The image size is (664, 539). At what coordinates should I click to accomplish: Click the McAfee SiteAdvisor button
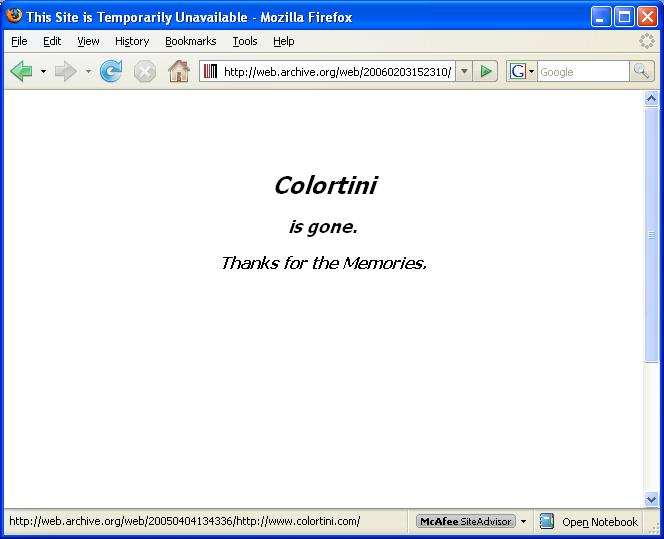coord(465,521)
